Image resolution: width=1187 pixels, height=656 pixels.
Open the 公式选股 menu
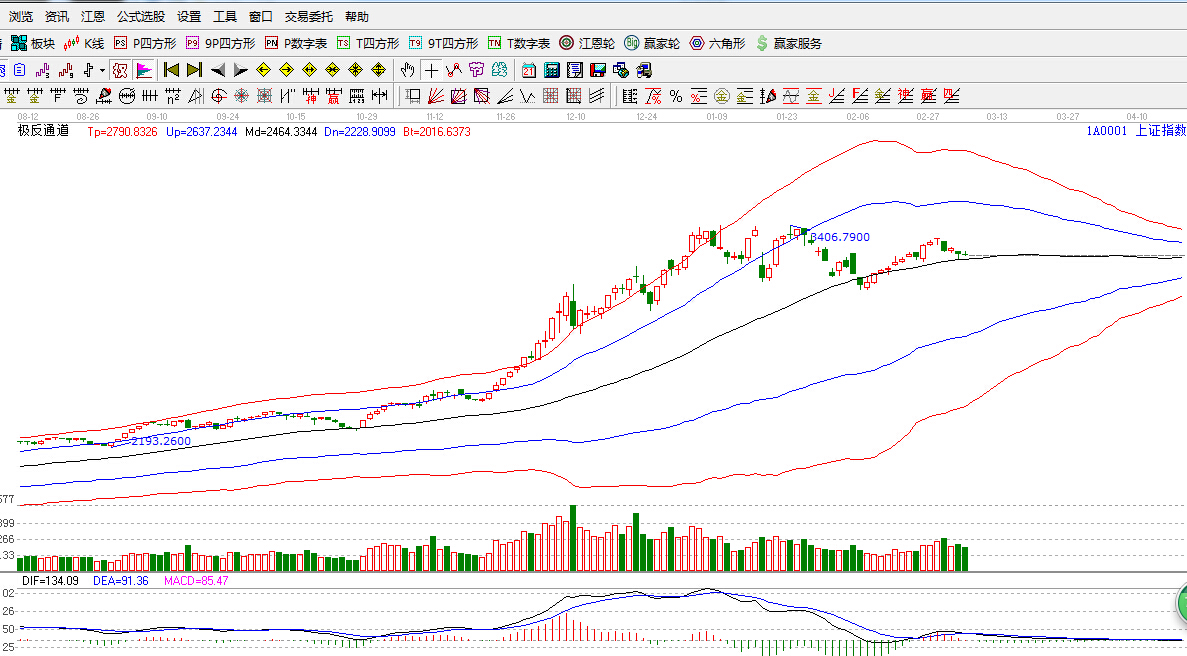[141, 17]
